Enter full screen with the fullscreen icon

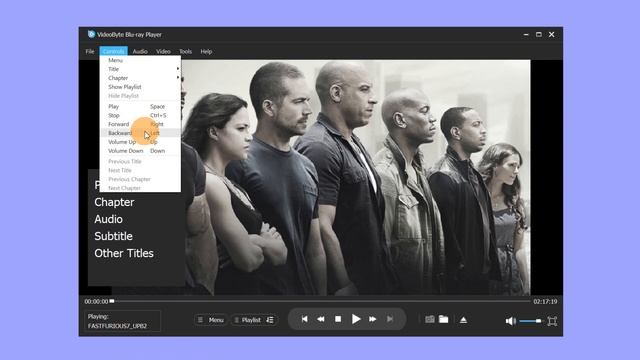[x=552, y=321]
